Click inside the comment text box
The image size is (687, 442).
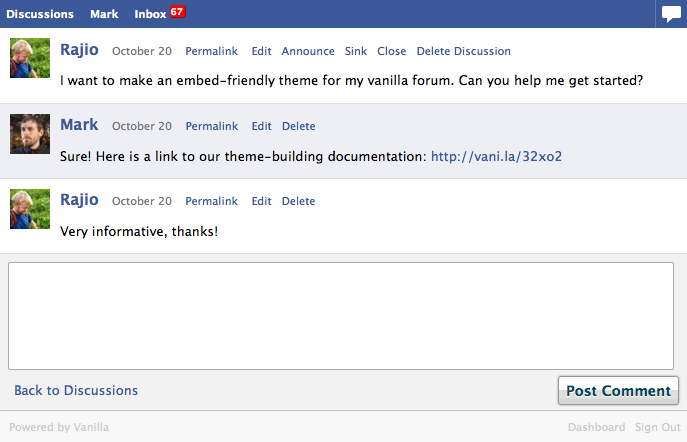tap(341, 316)
